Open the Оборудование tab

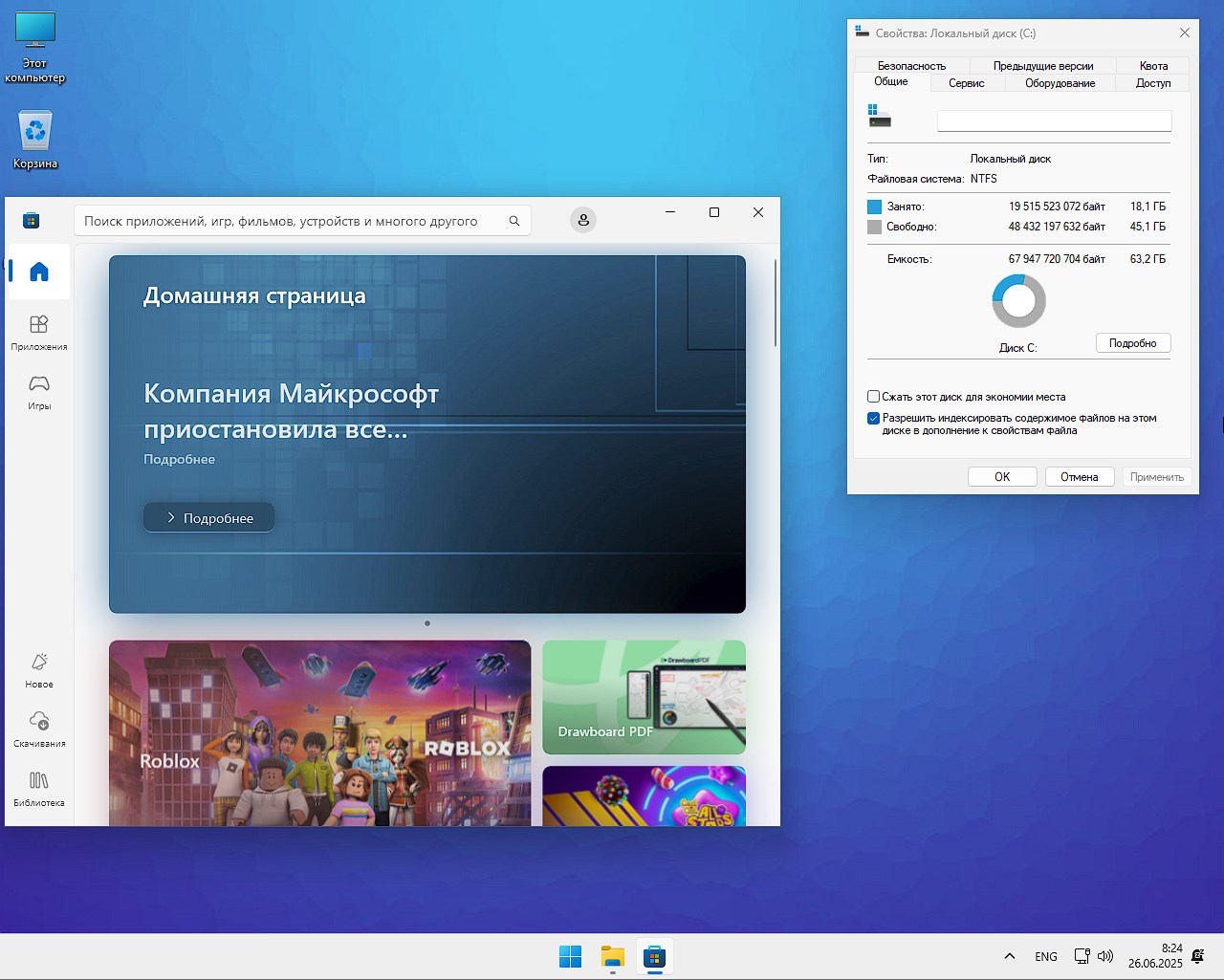click(1060, 83)
